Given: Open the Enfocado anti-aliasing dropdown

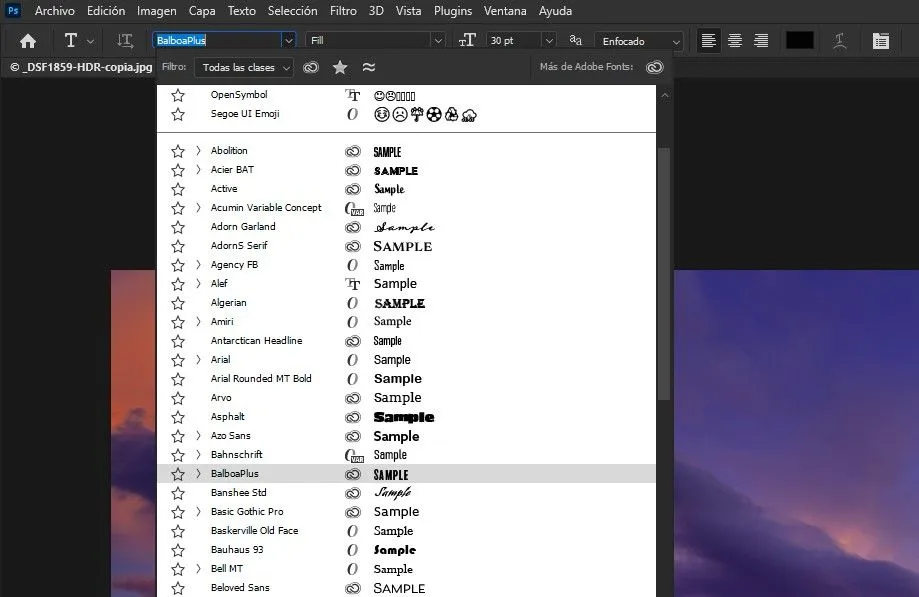Looking at the screenshot, I should click(x=639, y=41).
